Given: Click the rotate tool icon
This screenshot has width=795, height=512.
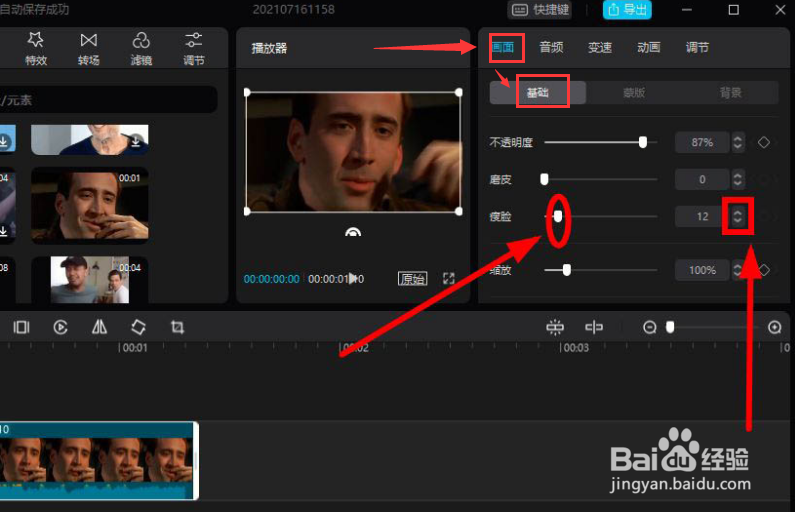Looking at the screenshot, I should [138, 327].
